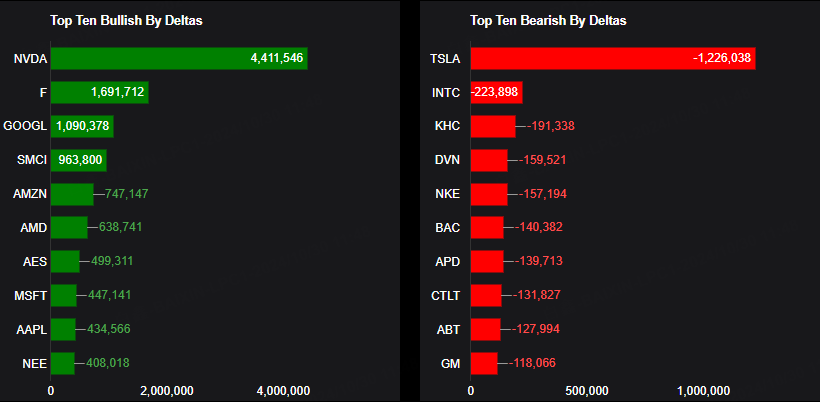Select the INTC bearish bar

click(x=496, y=93)
